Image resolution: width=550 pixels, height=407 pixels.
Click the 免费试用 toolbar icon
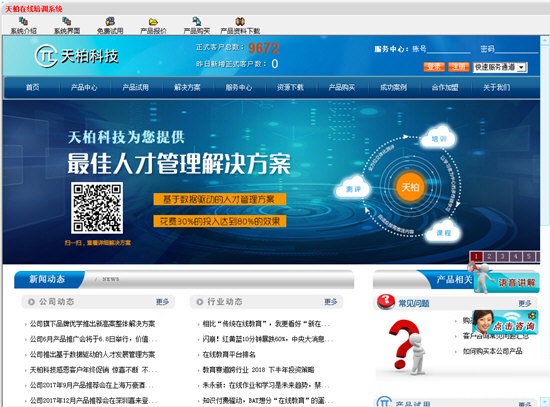tap(110, 21)
